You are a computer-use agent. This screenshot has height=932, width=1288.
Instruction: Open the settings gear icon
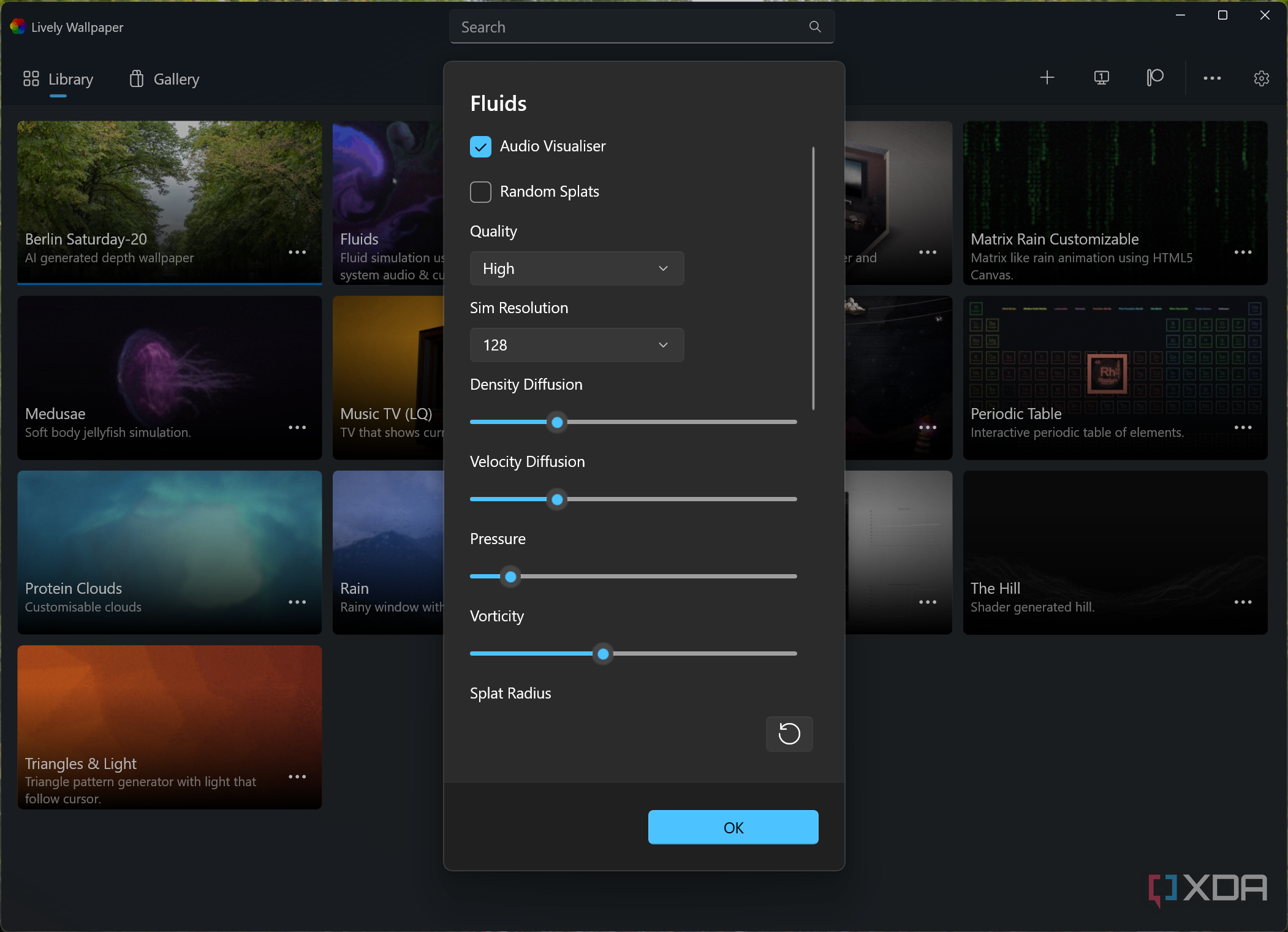[1261, 78]
